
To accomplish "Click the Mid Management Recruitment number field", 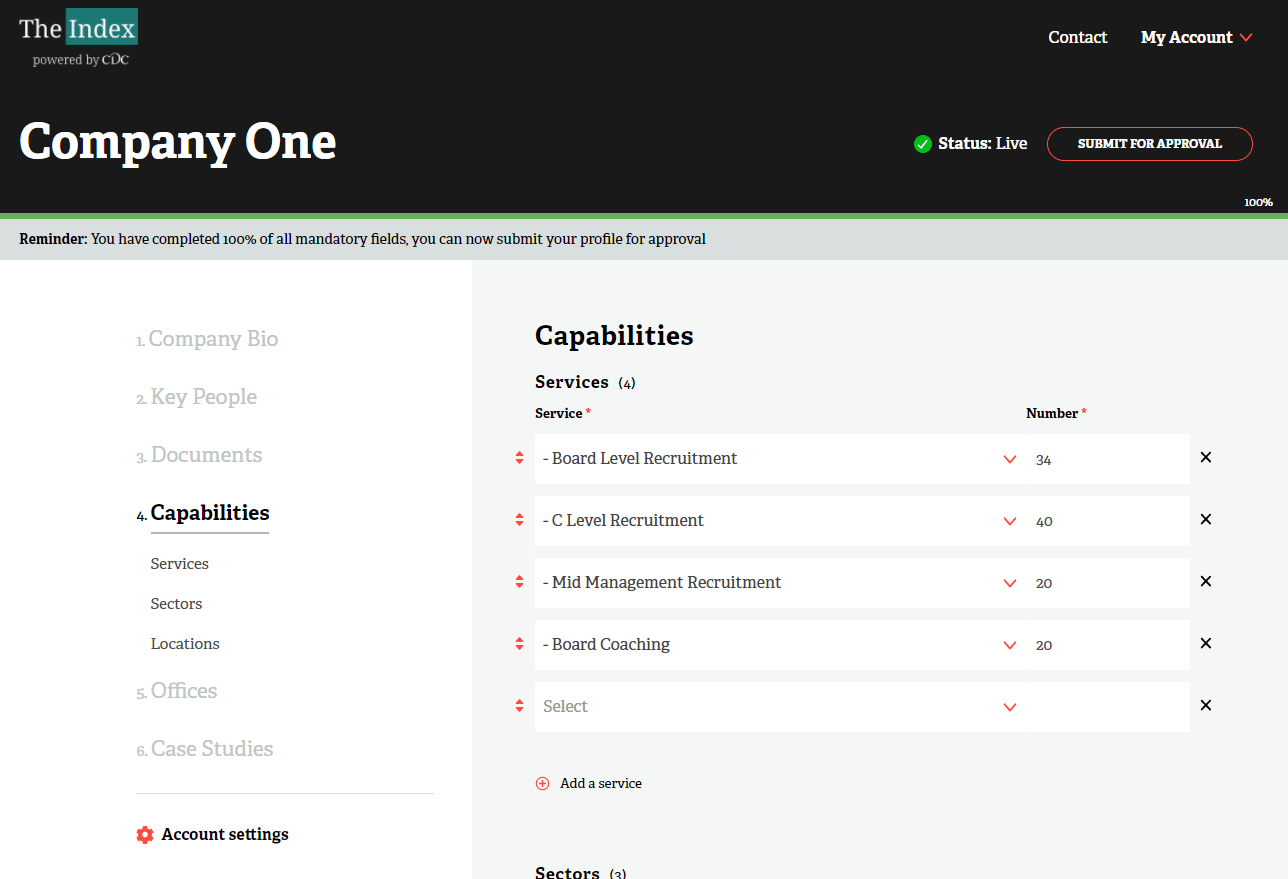I will 1105,583.
